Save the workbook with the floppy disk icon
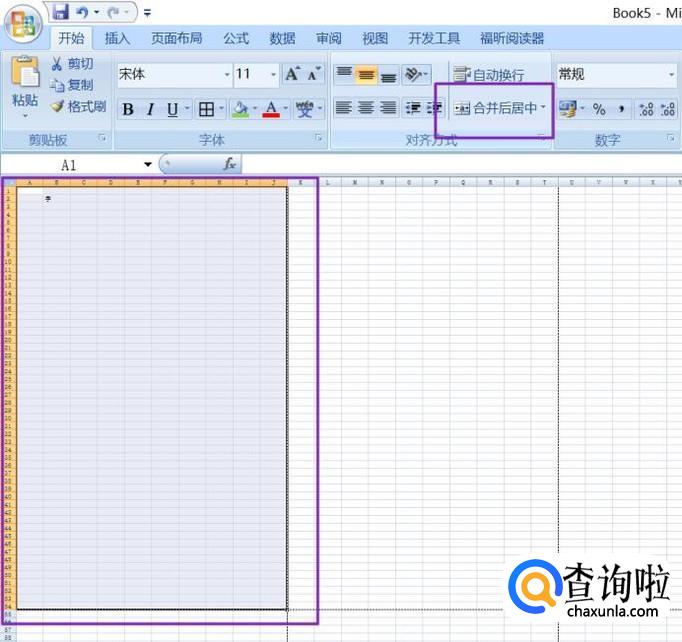682x642 pixels. [60, 12]
